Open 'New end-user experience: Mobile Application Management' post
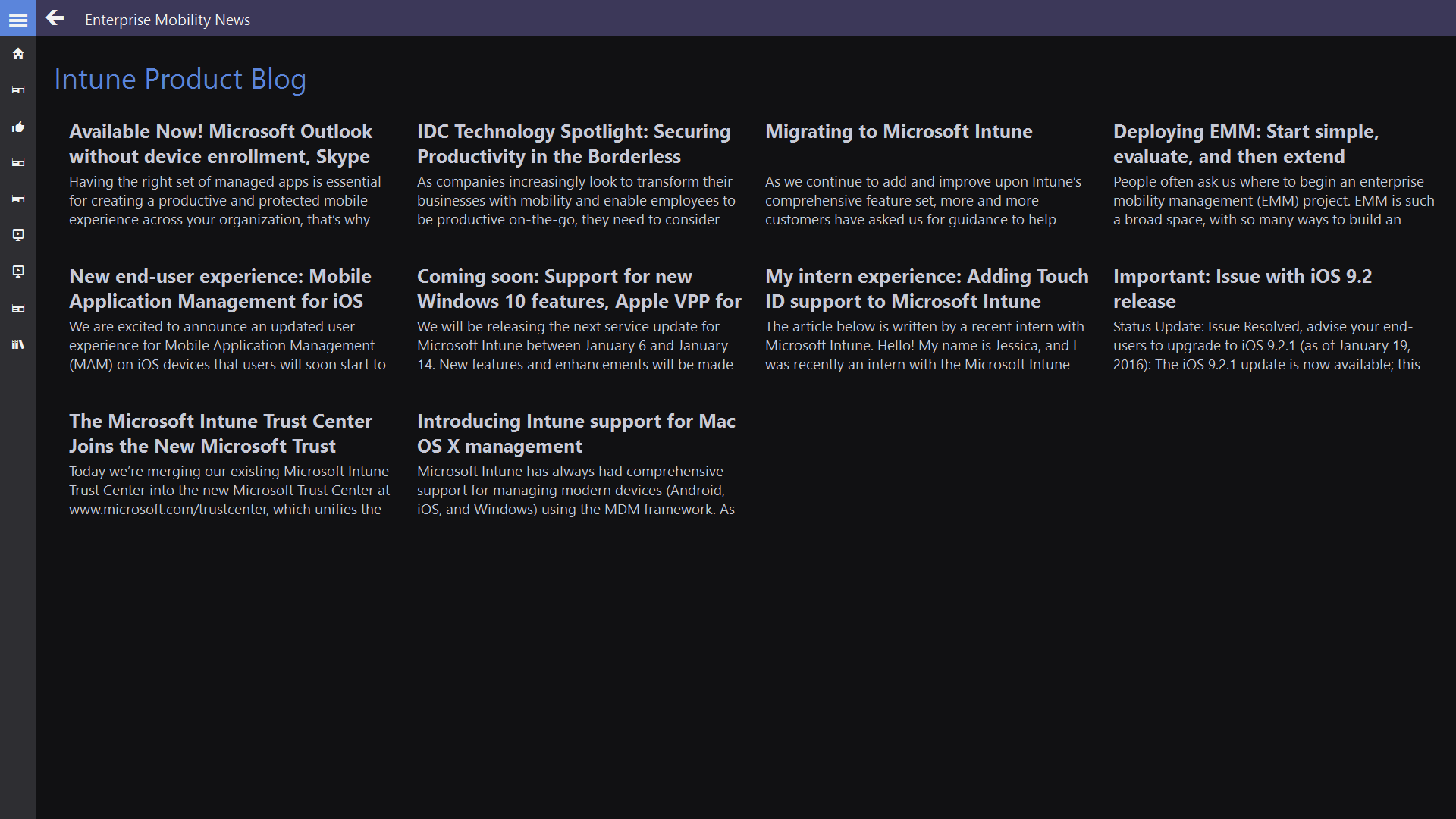The width and height of the screenshot is (1456, 819). click(x=220, y=288)
